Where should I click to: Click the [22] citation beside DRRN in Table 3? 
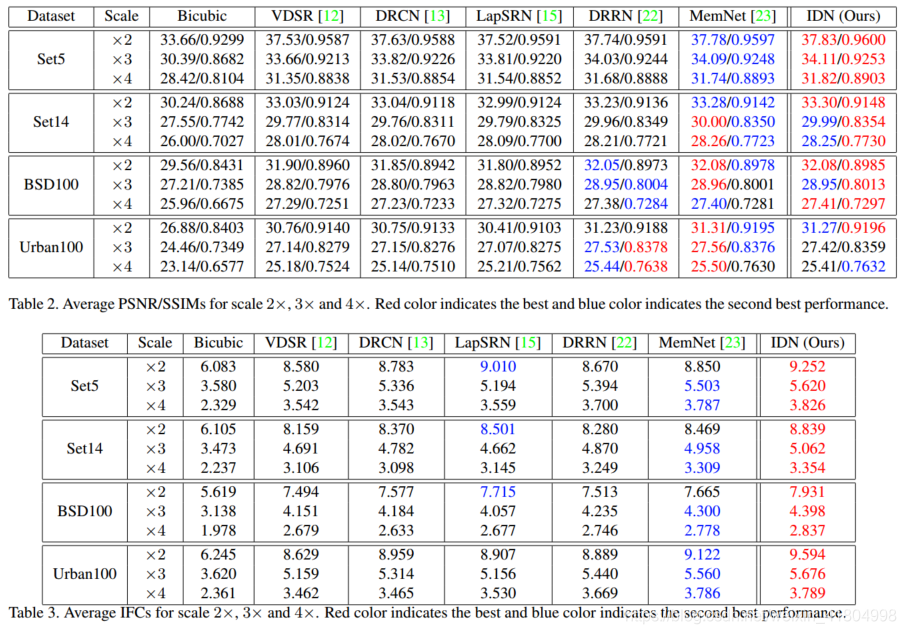(624, 343)
